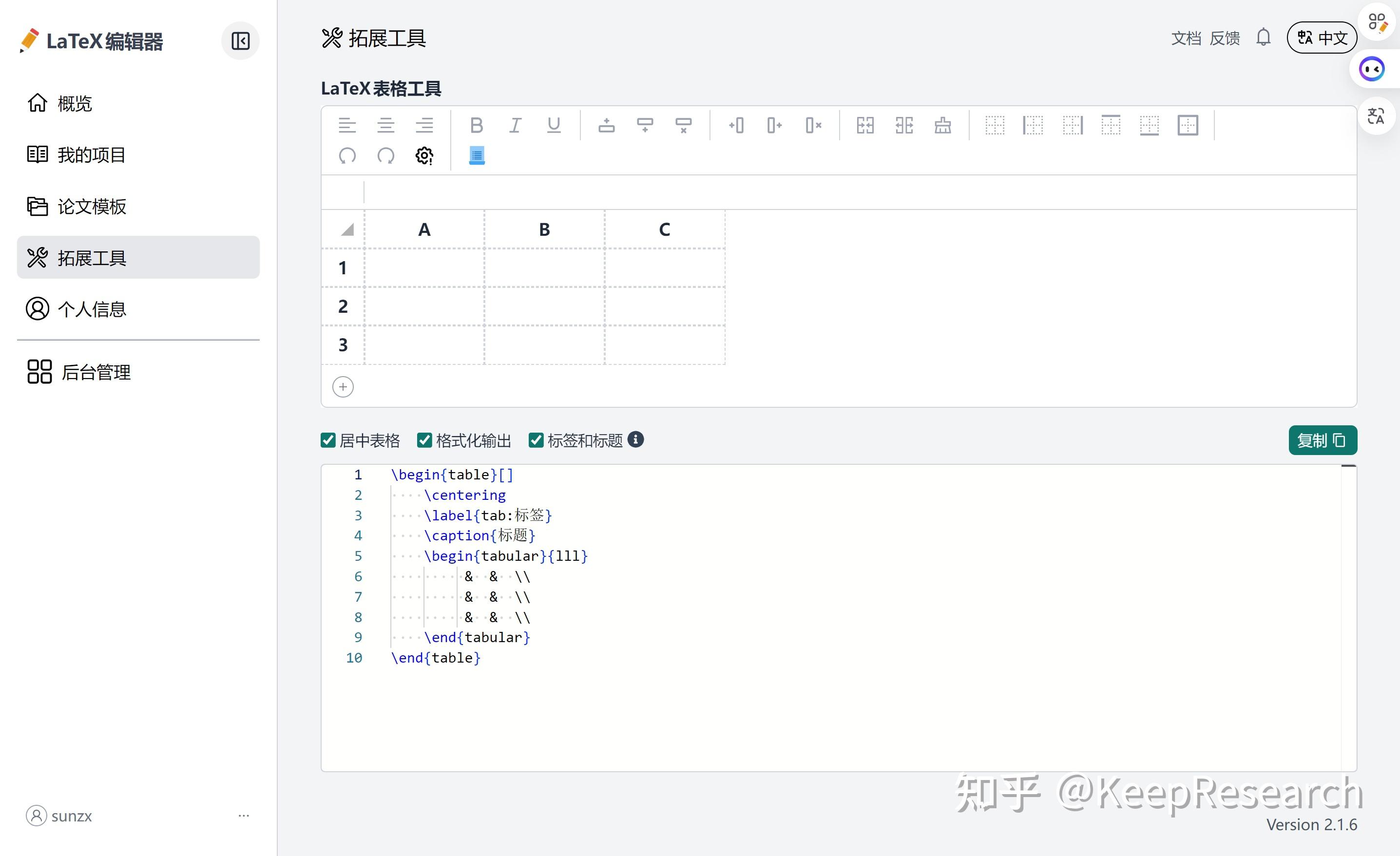Clear cell formatting with the broom icon
The width and height of the screenshot is (1400, 856).
[x=942, y=125]
